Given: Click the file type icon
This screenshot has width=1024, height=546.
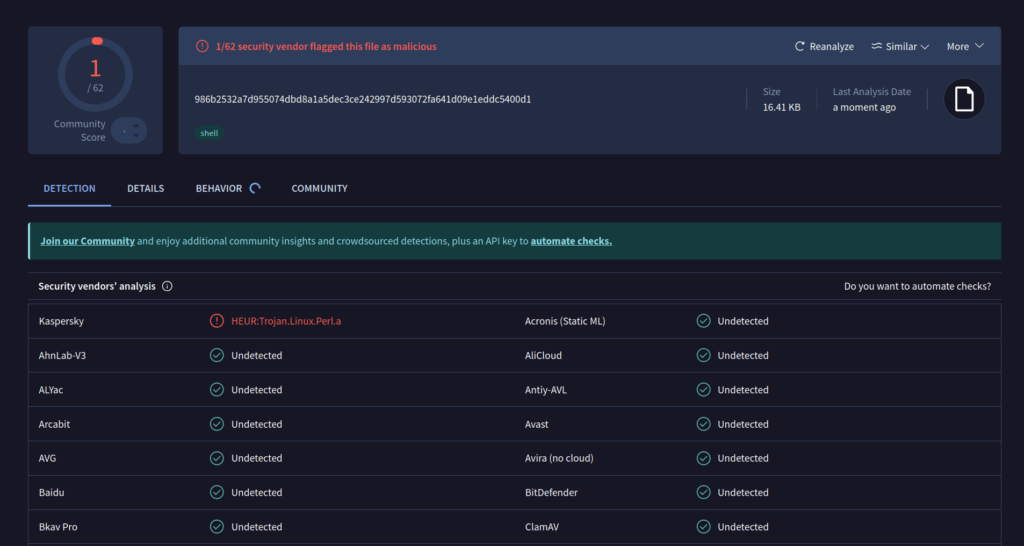Looking at the screenshot, I should click(964, 99).
